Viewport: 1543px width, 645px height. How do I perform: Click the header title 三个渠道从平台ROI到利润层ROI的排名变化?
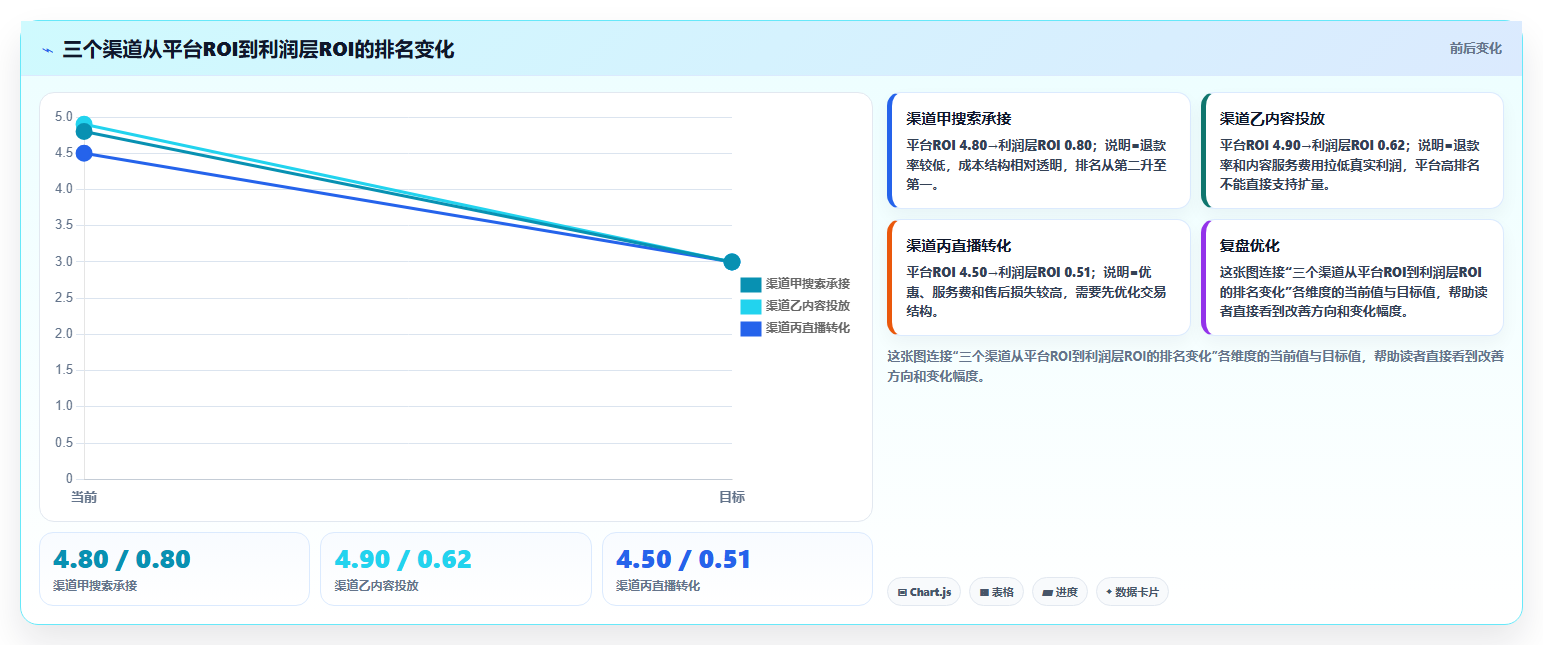tap(258, 49)
